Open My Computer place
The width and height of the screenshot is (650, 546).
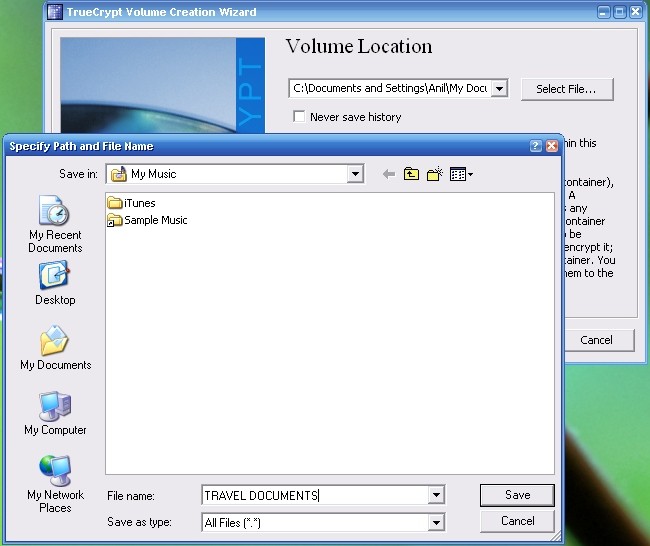tap(55, 413)
